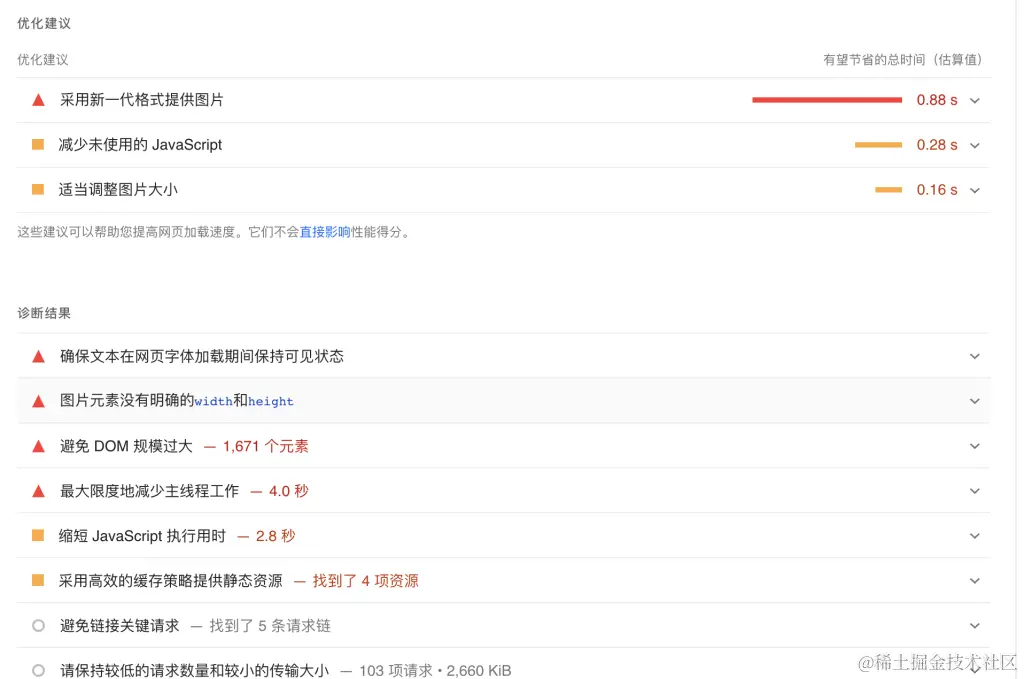This screenshot has width=1024, height=679.
Task: Expand 确保文本在网页字体加载期间保持可见状态 chevron
Action: pos(975,356)
